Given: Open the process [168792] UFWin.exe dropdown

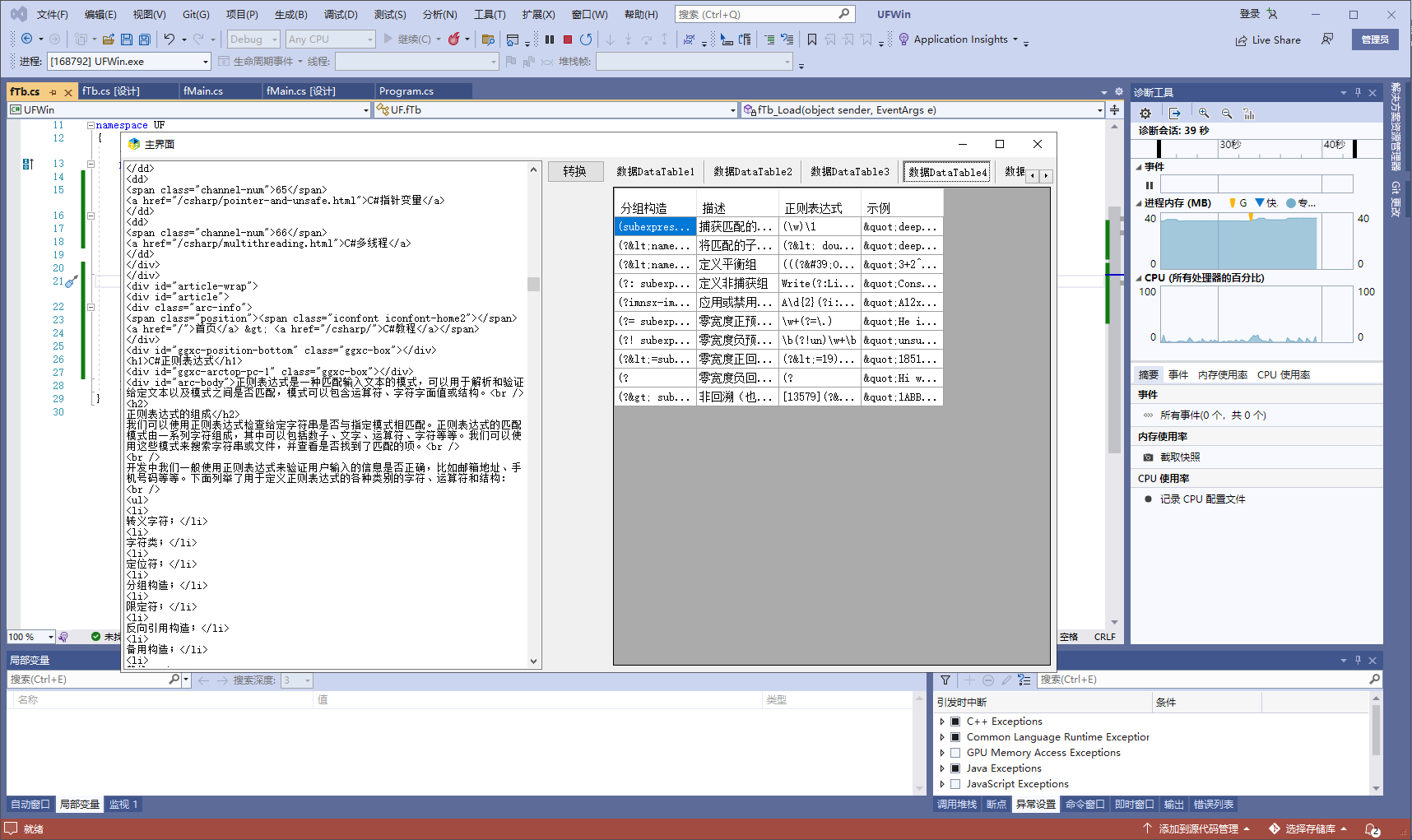Looking at the screenshot, I should point(128,61).
